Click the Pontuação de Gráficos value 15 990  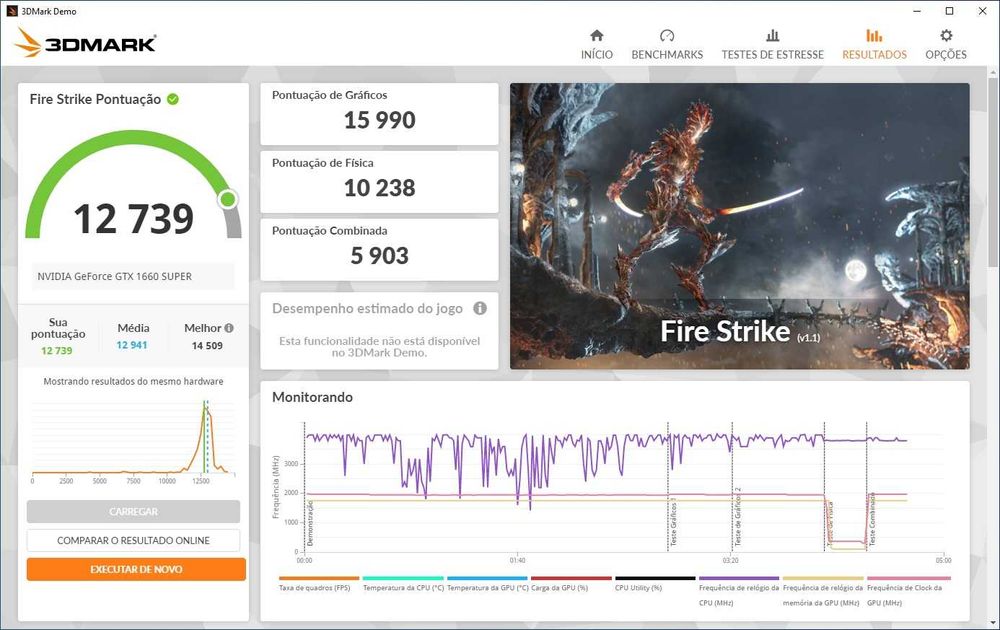[x=379, y=120]
